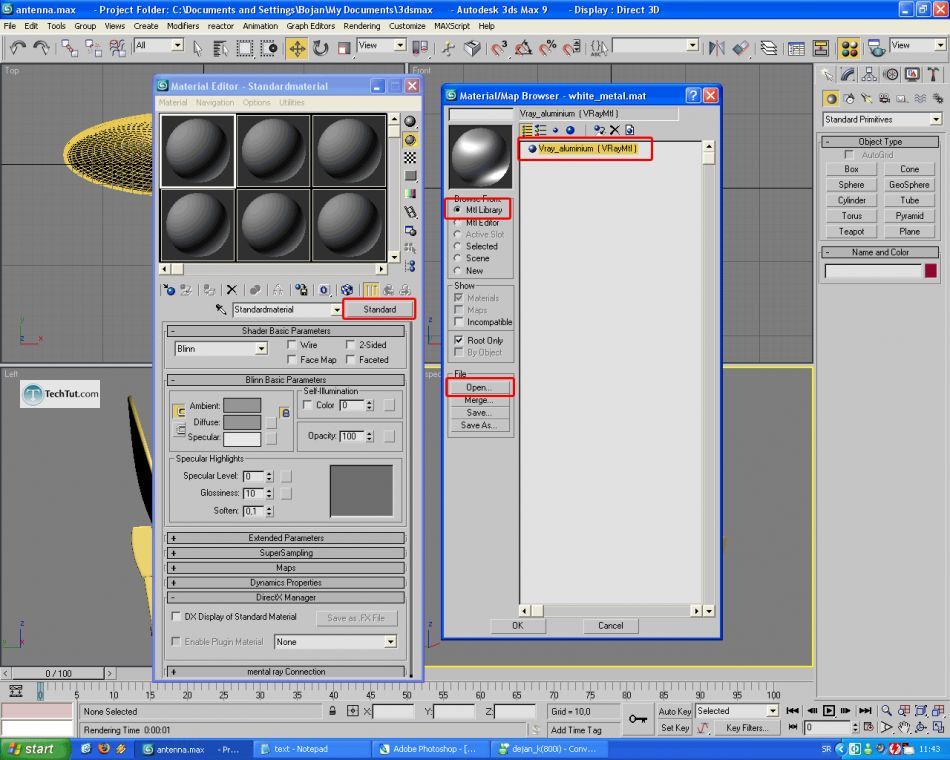Select Mtl Library radio button
Screen dimensions: 950x760
click(457, 210)
